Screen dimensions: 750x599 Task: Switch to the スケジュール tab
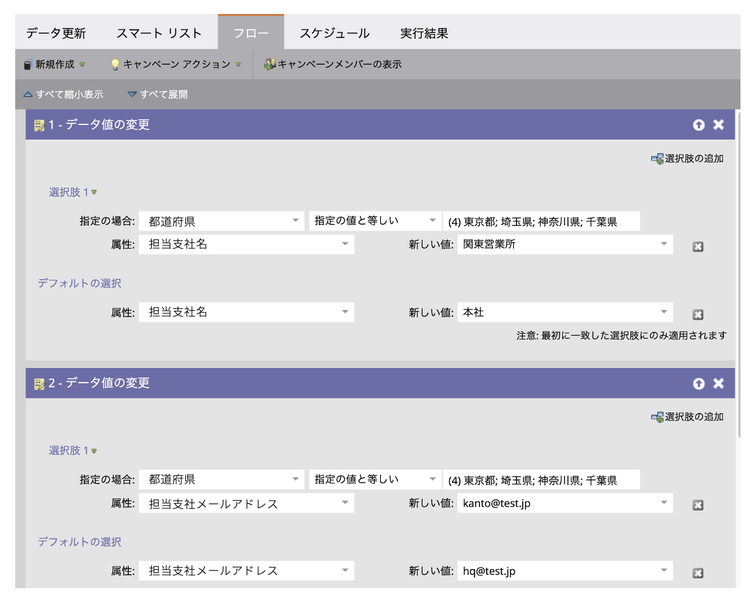point(334,33)
